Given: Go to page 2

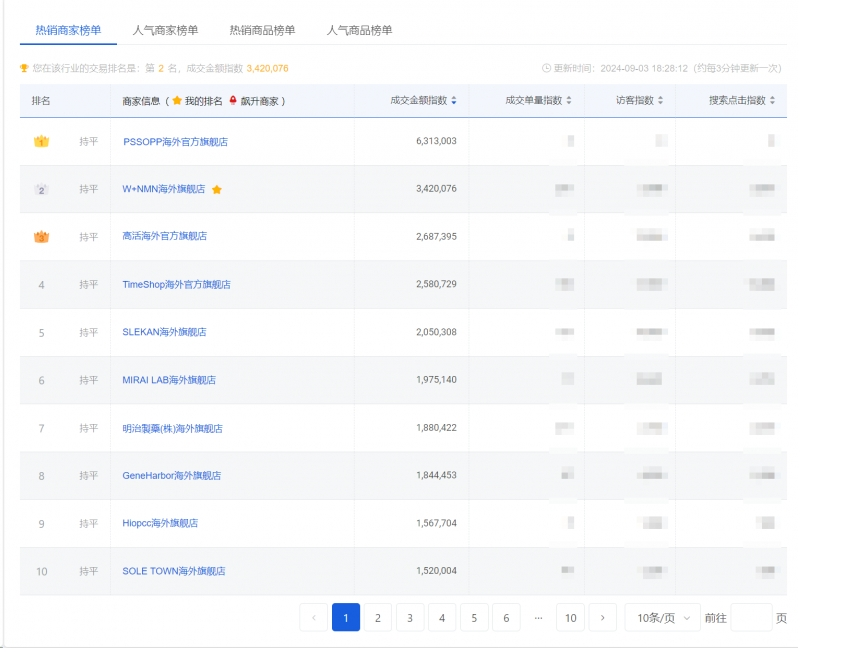Looking at the screenshot, I should click(378, 617).
